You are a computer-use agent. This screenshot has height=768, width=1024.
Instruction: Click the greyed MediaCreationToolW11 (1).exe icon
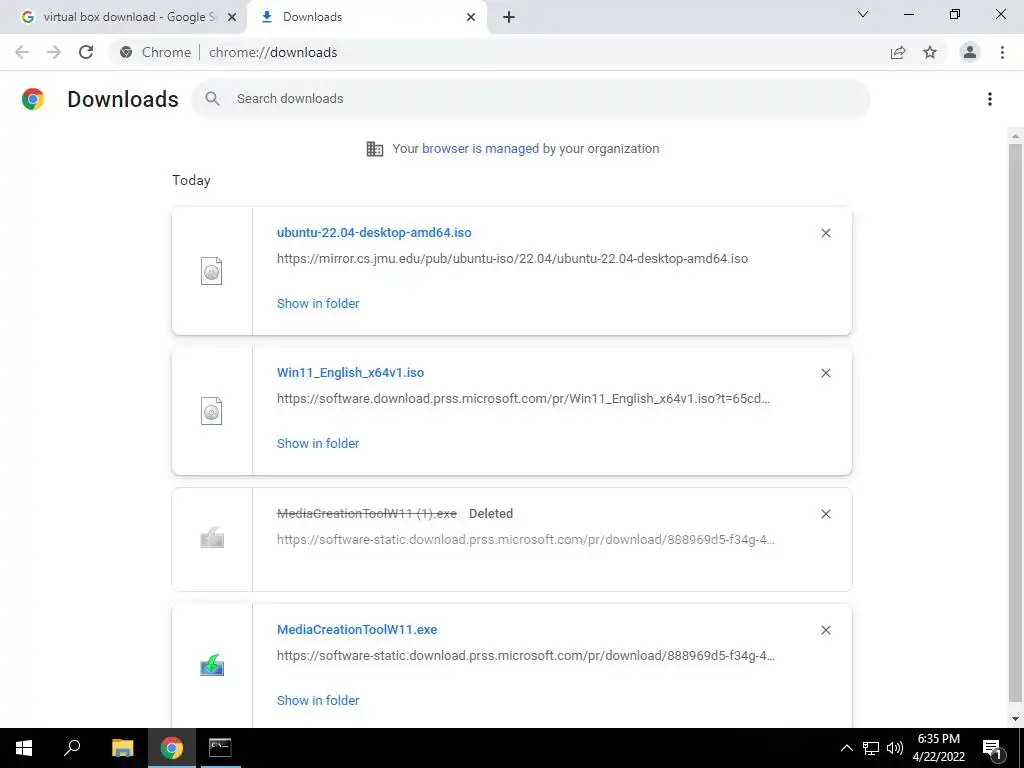pyautogui.click(x=212, y=538)
